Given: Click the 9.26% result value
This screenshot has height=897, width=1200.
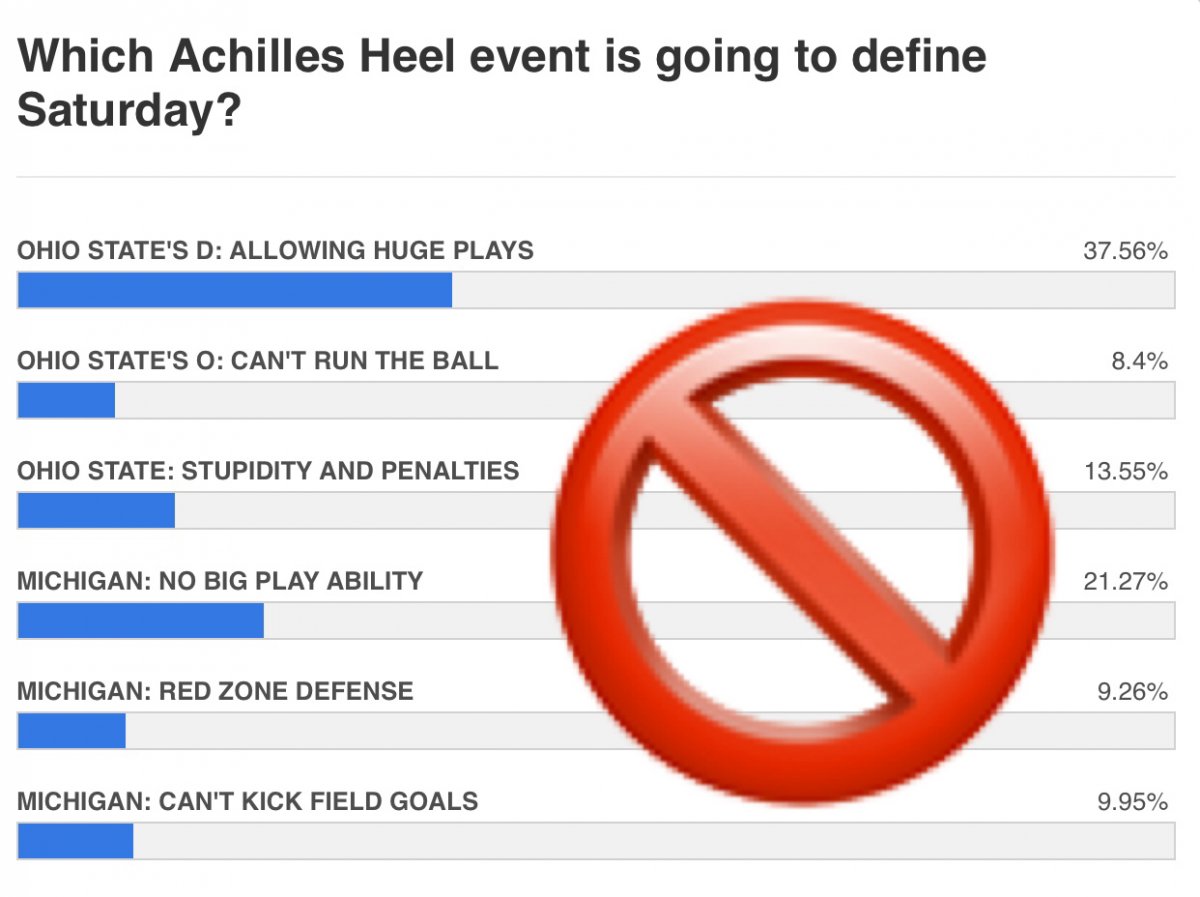Looking at the screenshot, I should 1132,691.
